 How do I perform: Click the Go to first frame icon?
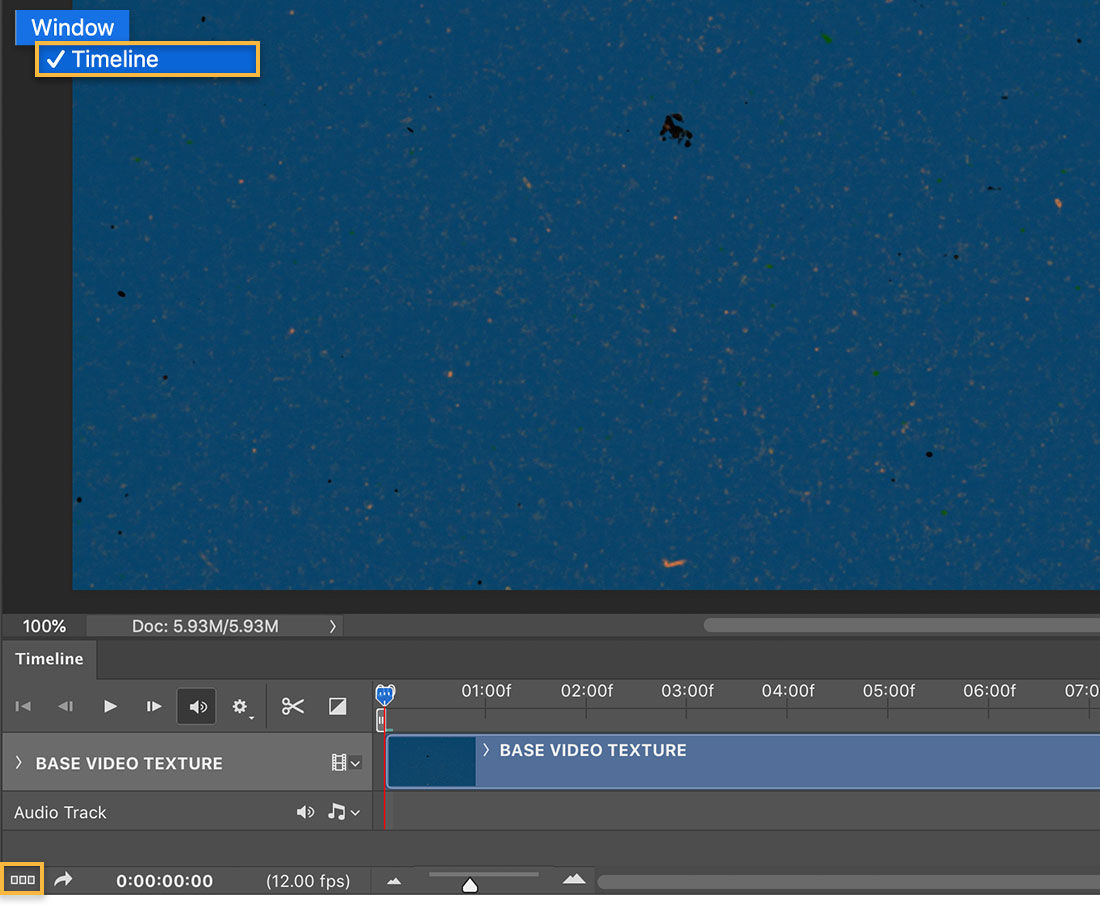pos(22,706)
